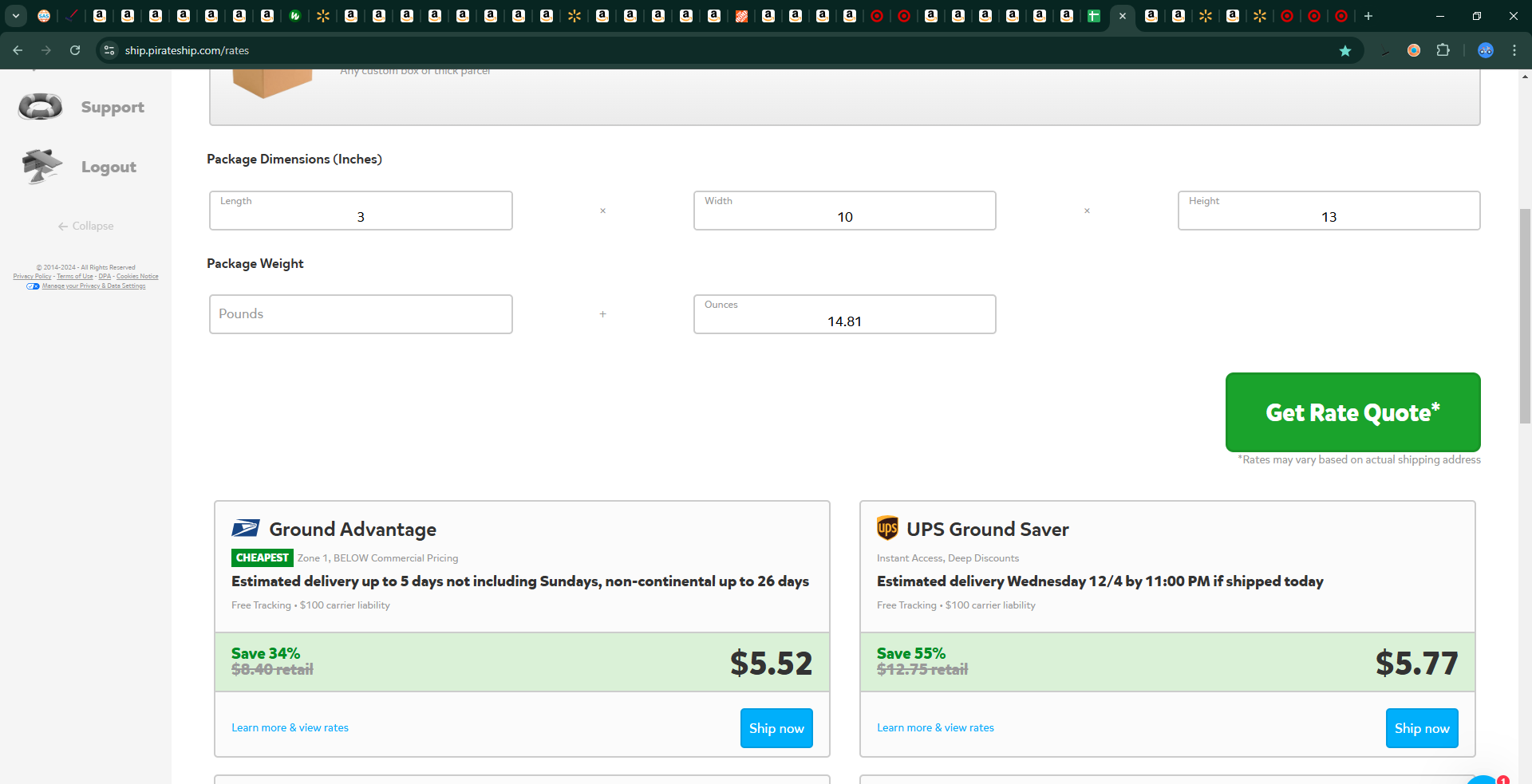This screenshot has width=1532, height=784.
Task: Open the Support sidebar link
Action: click(x=113, y=107)
